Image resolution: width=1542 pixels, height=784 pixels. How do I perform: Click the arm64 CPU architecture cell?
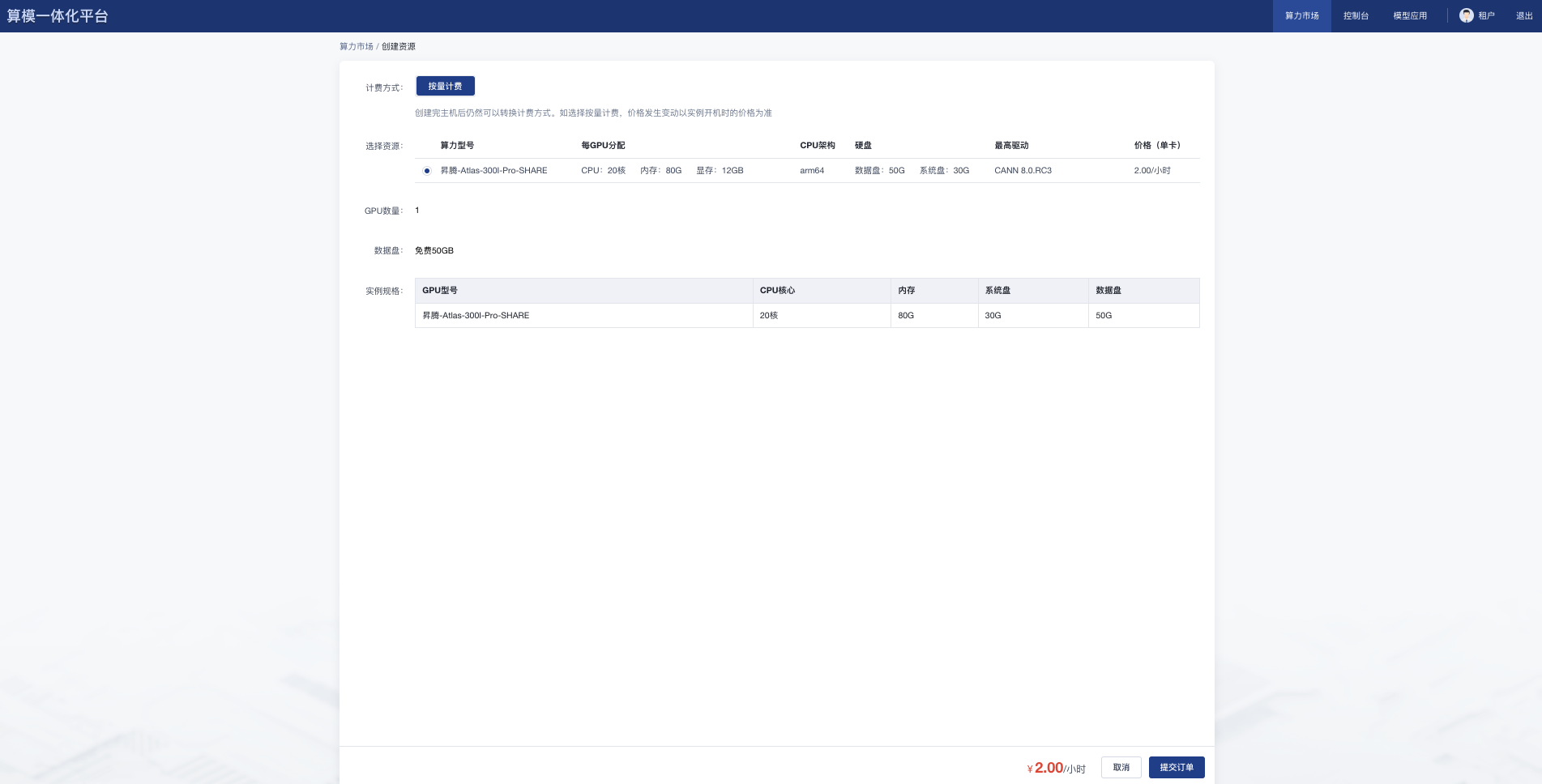811,170
